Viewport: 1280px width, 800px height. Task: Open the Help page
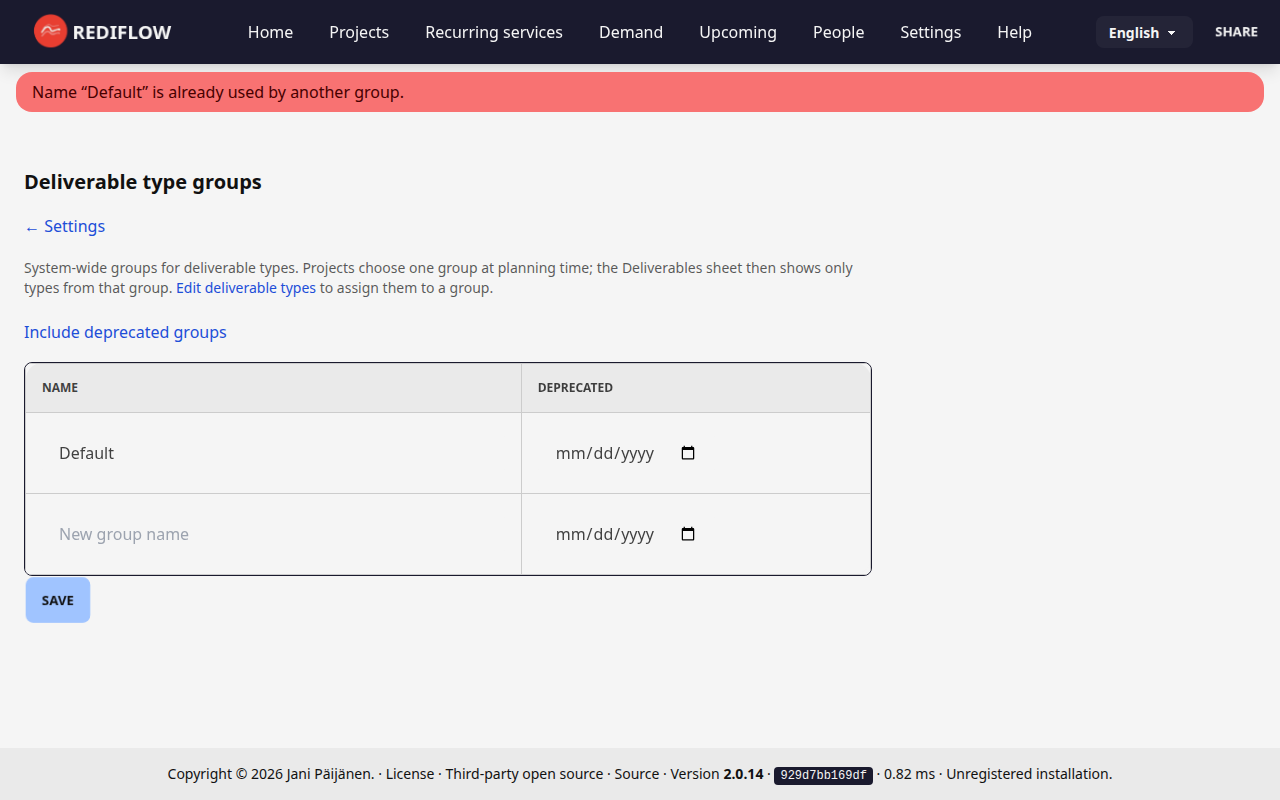click(1014, 32)
